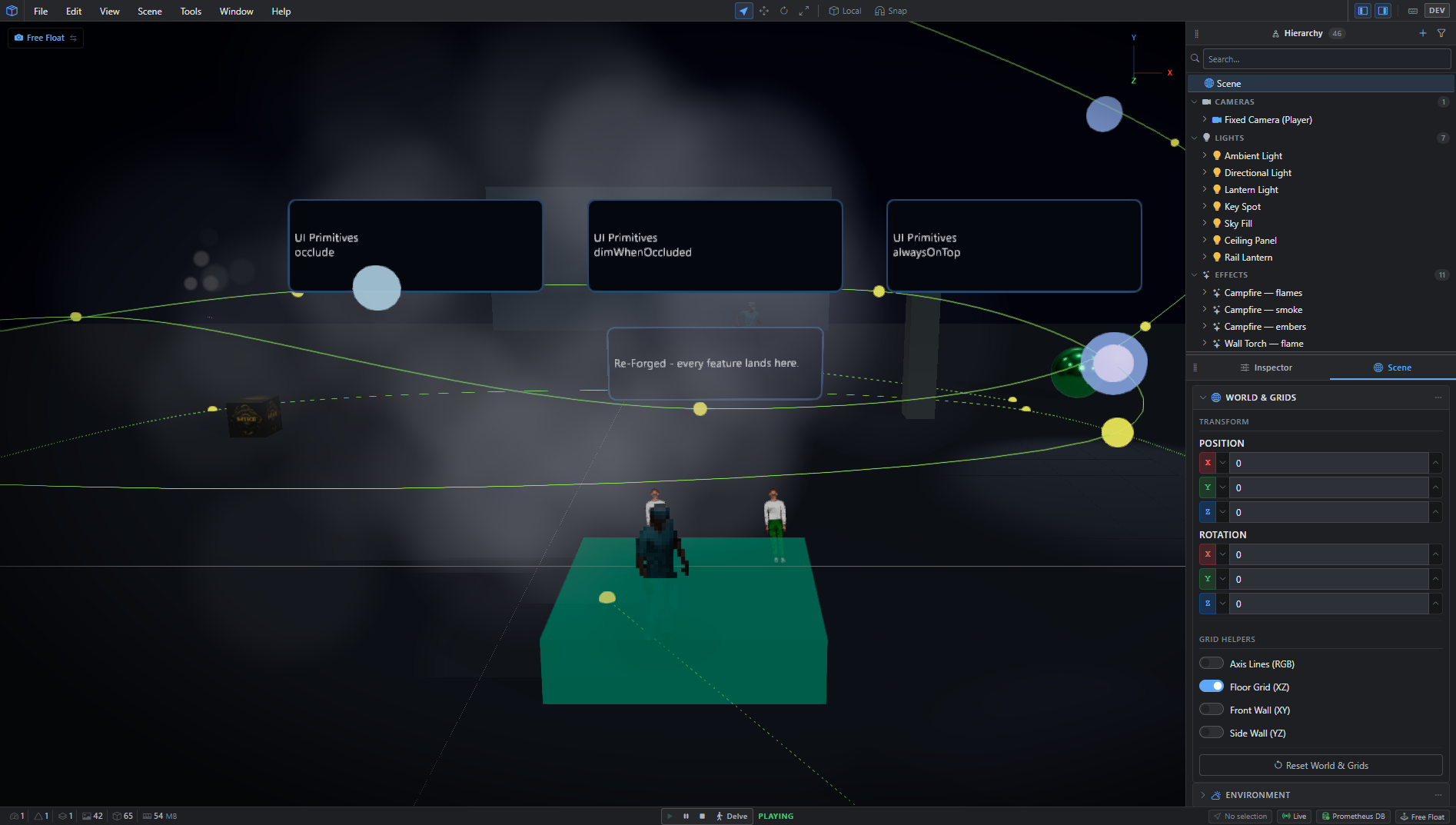Select the scale tool in top toolbar
Image resolution: width=1456 pixels, height=825 pixels.
[804, 11]
